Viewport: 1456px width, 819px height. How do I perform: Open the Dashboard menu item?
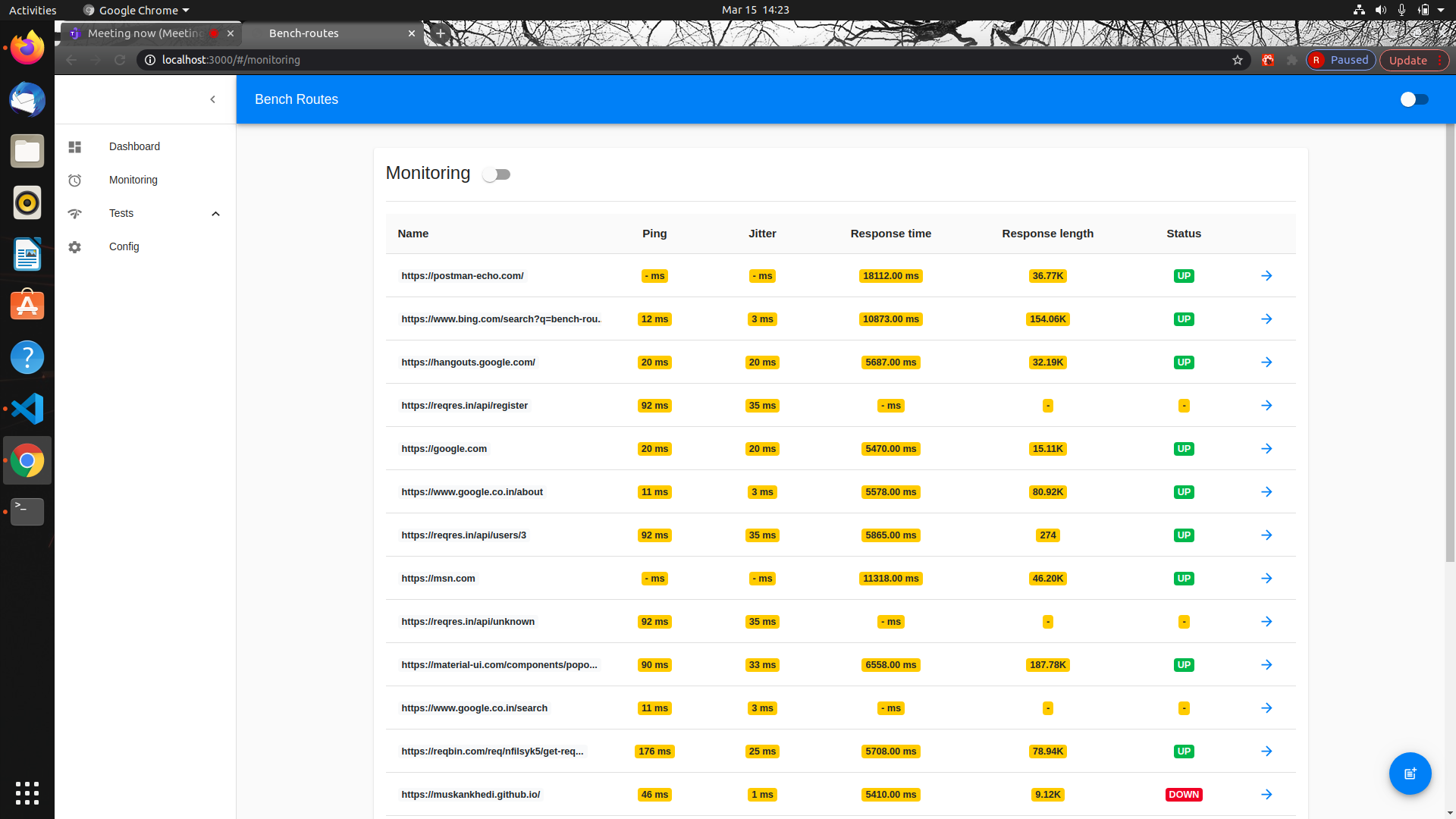click(145, 146)
